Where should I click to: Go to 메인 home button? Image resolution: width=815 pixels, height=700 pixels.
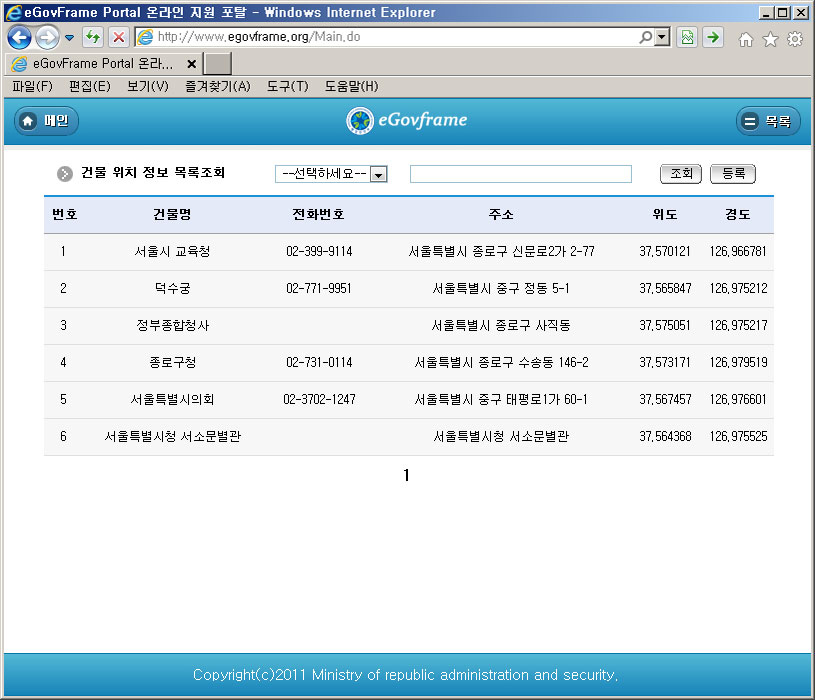(46, 121)
